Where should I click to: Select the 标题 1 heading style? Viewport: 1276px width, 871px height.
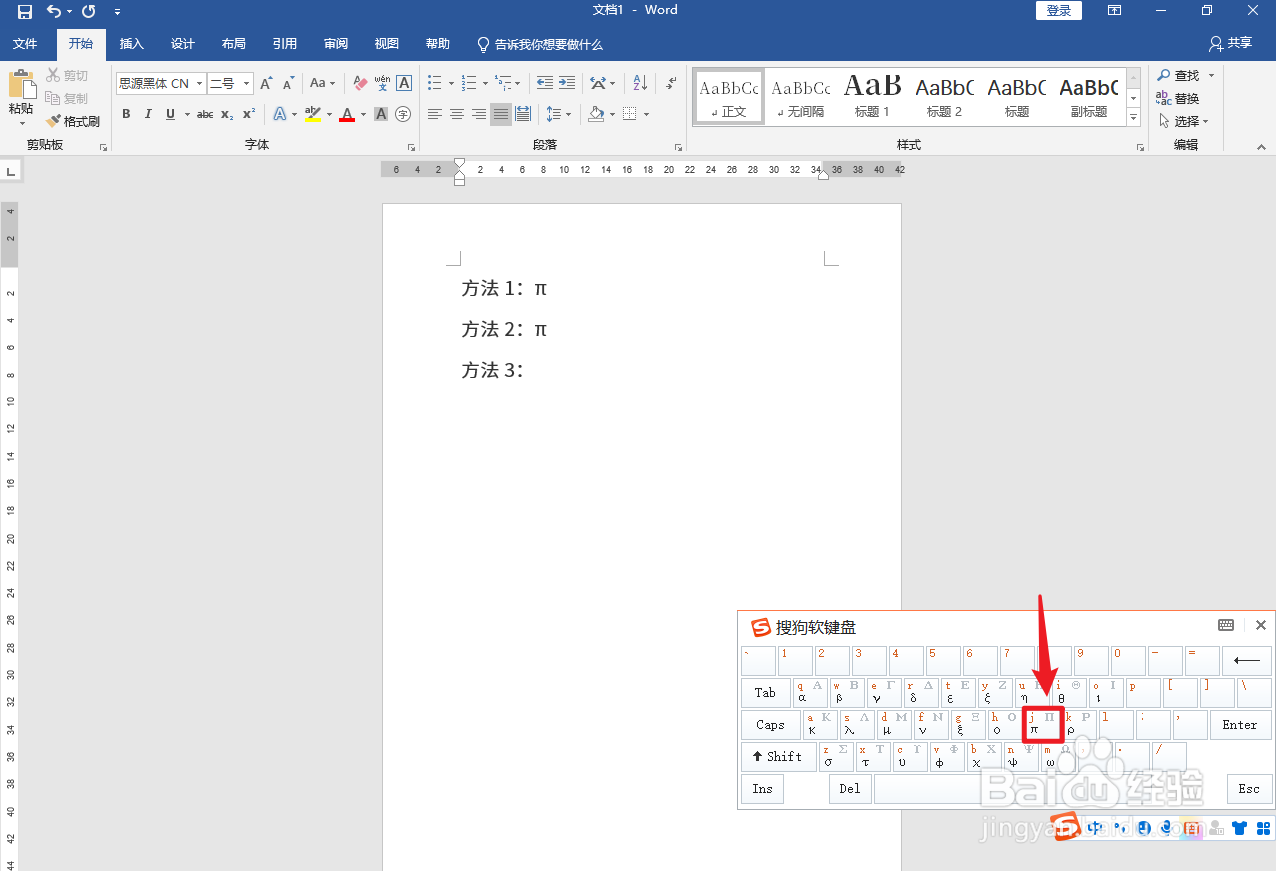[872, 96]
